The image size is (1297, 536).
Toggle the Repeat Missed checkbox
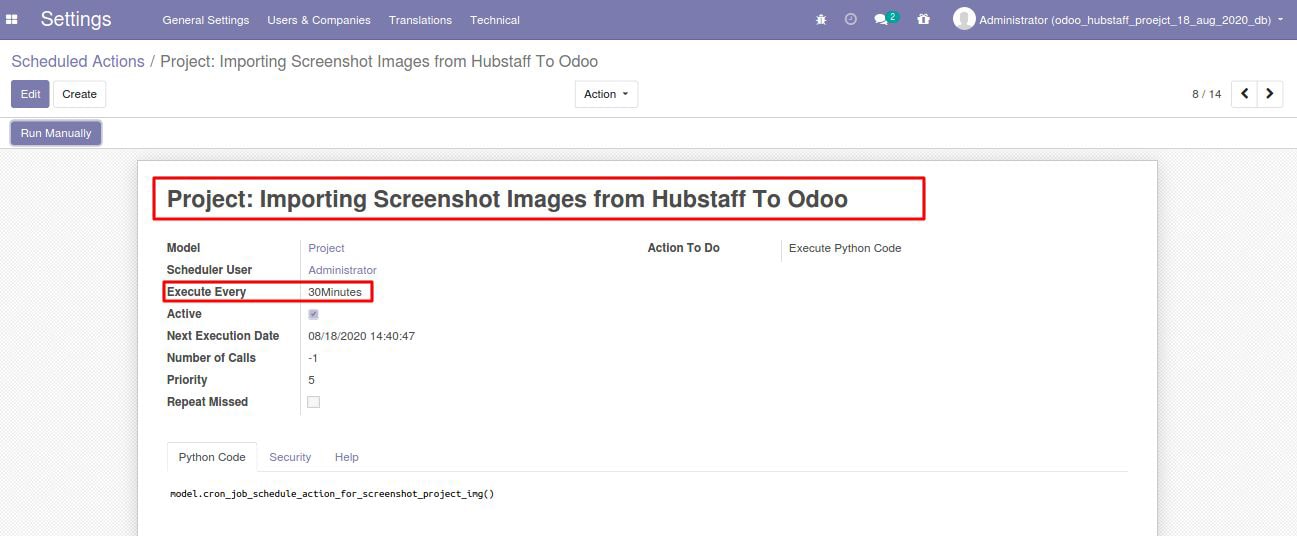click(313, 402)
